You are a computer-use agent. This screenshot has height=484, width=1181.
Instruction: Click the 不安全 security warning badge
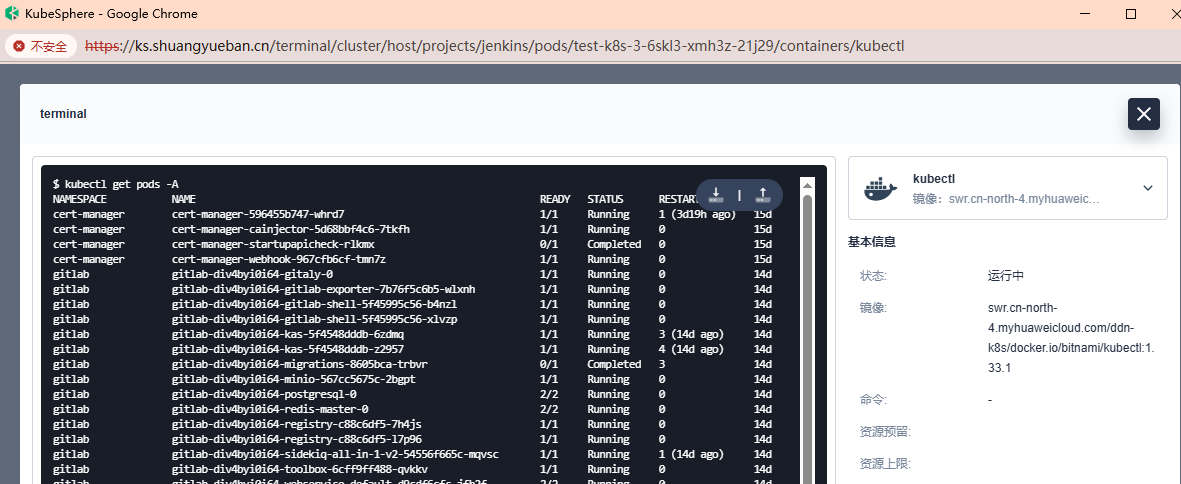click(x=41, y=47)
